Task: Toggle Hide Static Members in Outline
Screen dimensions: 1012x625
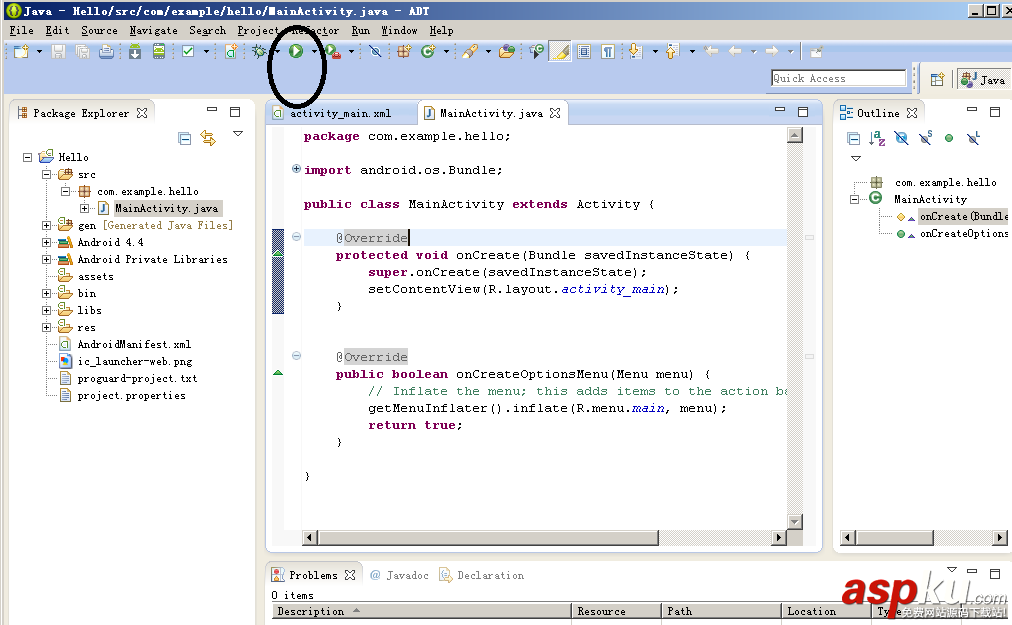Action: (926, 138)
